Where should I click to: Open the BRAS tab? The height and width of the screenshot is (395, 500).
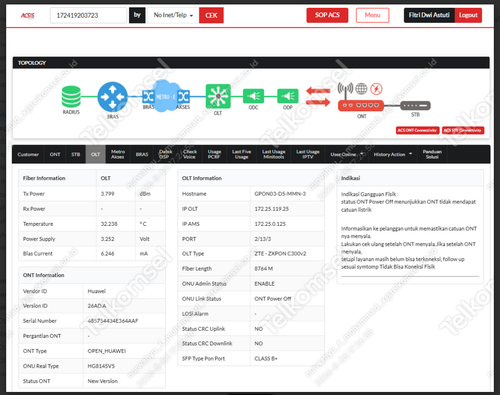point(142,154)
